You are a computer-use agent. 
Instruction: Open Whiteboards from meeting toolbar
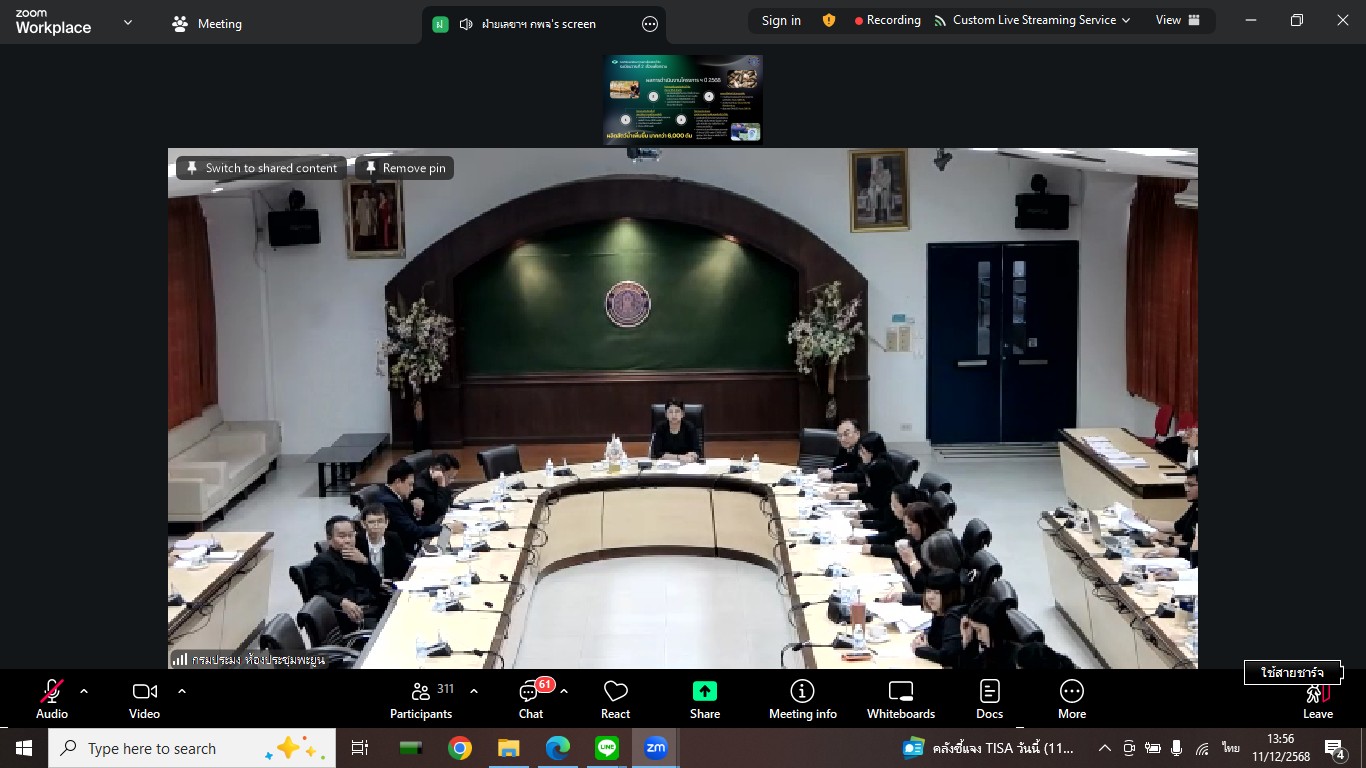[x=900, y=698]
